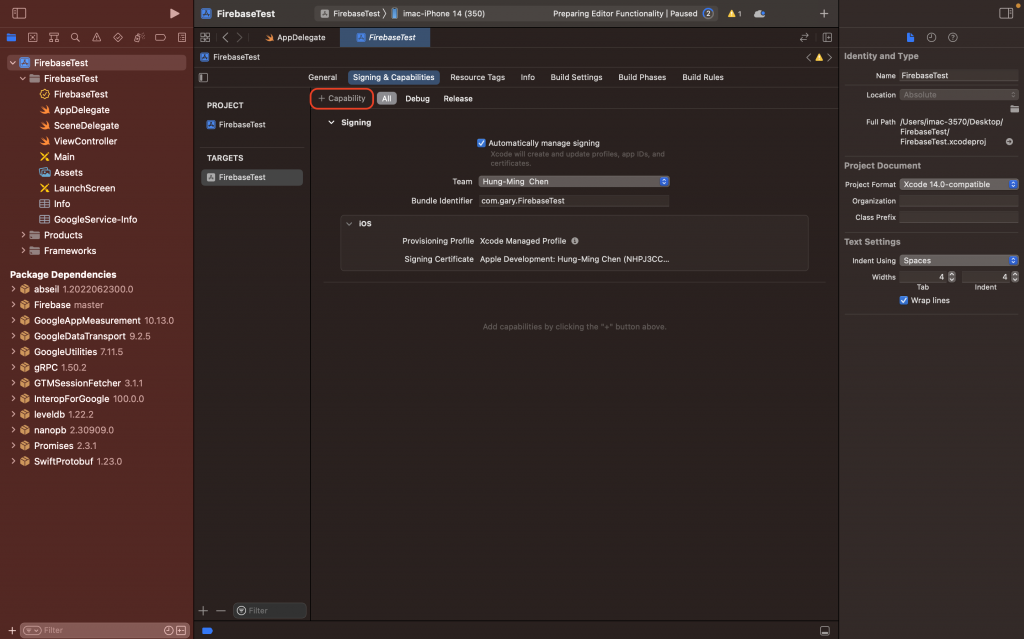
Task: Open the Indent Using dropdown
Action: [x=959, y=260]
